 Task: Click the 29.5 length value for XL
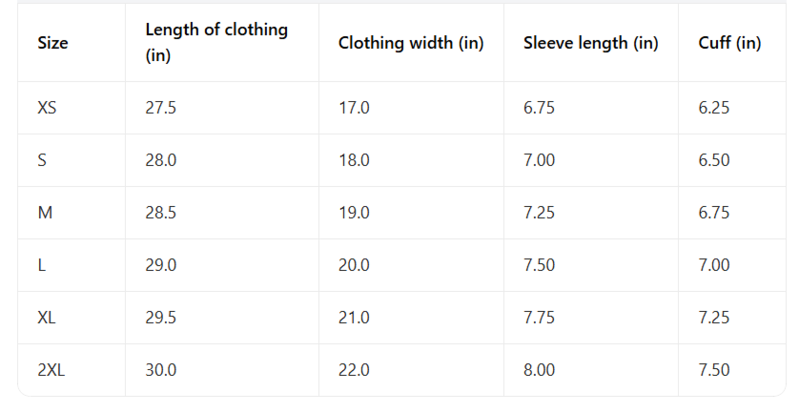click(x=161, y=318)
